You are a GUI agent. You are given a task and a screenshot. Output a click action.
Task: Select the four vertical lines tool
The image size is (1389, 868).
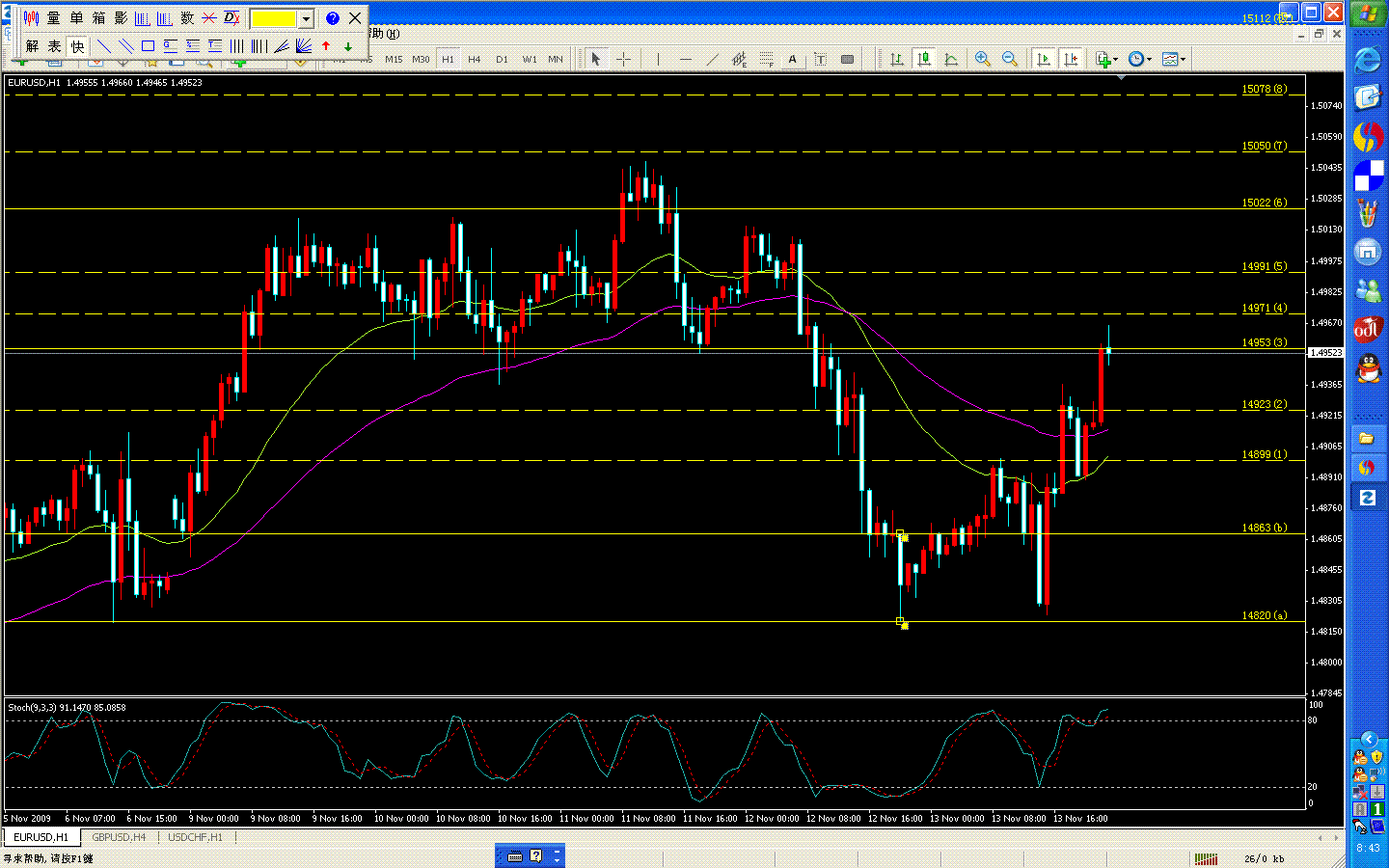pyautogui.click(x=237, y=45)
